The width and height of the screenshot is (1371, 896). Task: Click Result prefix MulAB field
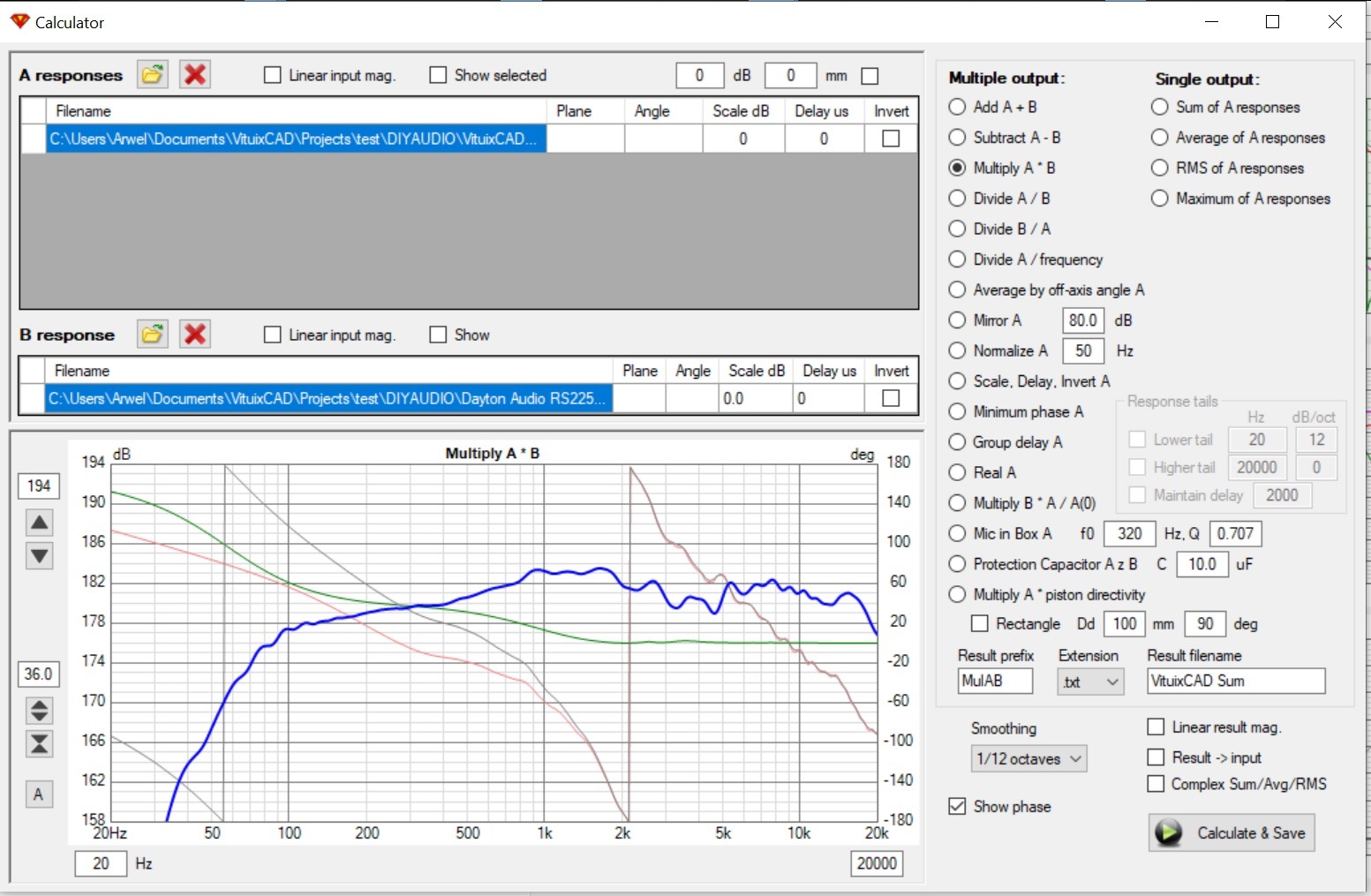click(995, 681)
